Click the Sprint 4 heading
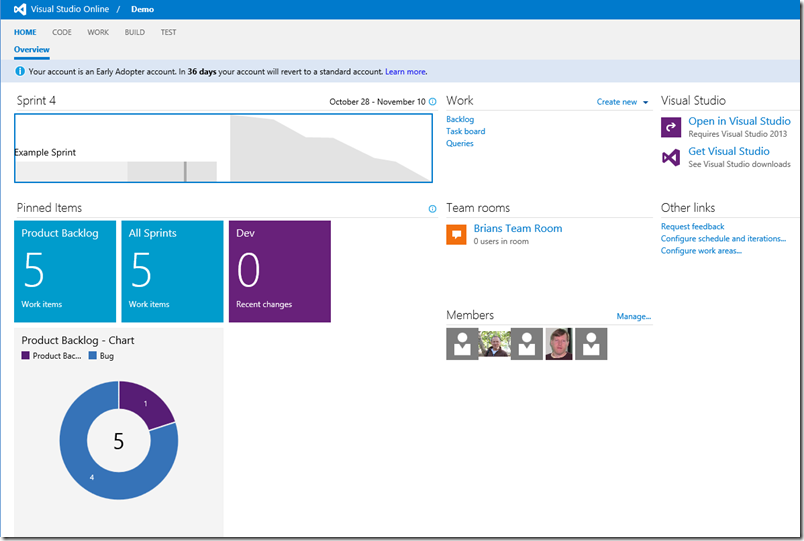Viewport: 804px width, 541px height. [x=36, y=101]
